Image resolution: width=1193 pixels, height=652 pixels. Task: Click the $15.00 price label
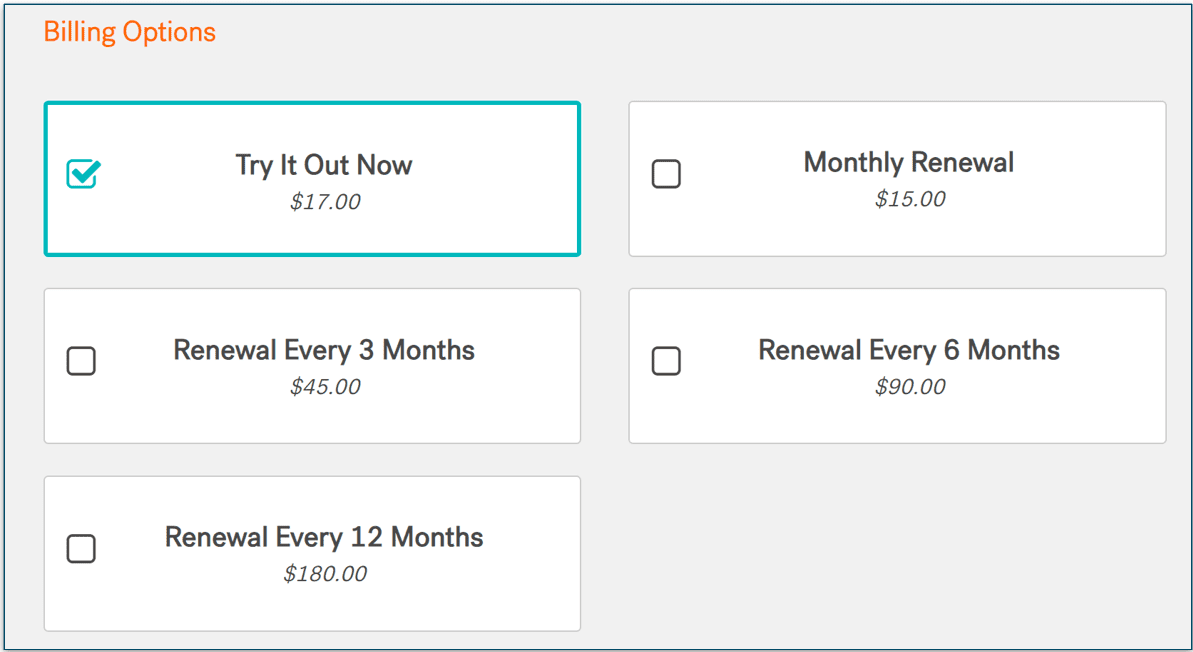[908, 199]
